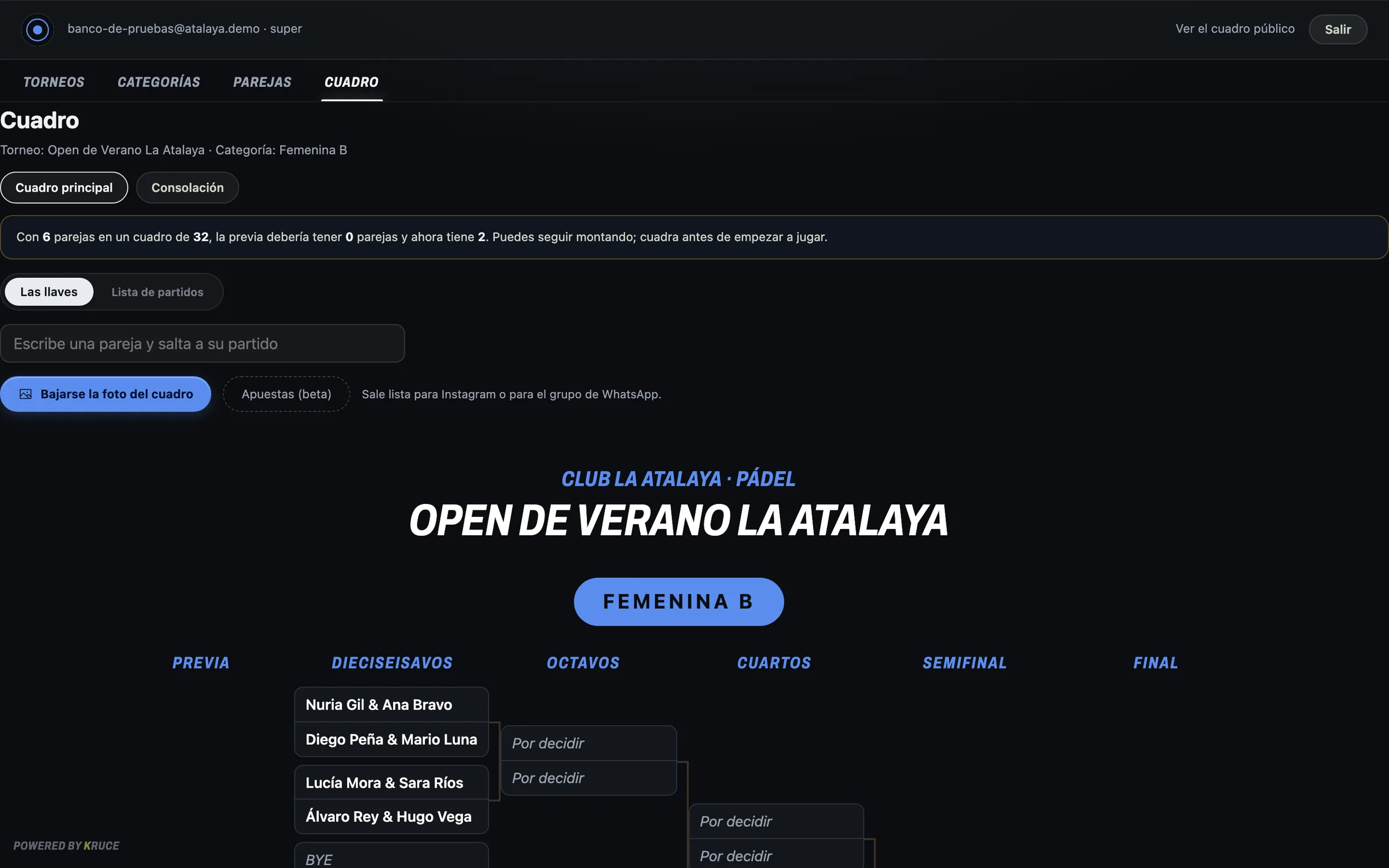Show the Cuadro principal bracket

click(64, 187)
